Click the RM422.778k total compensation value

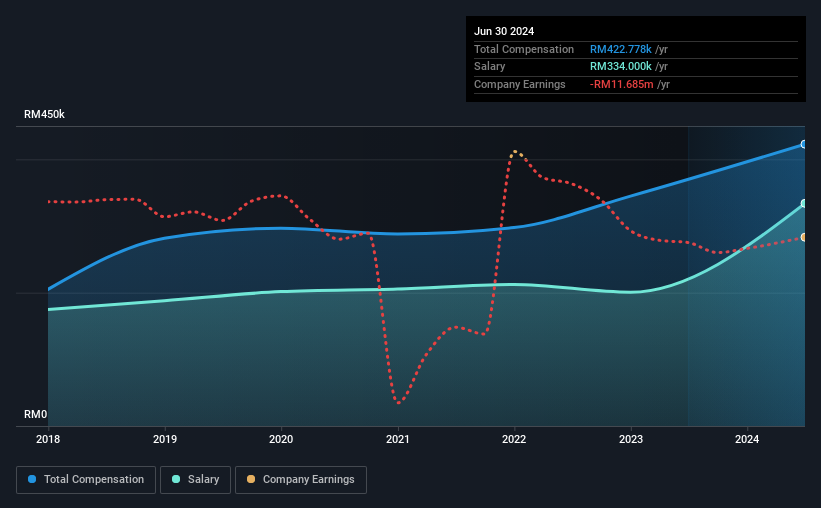620,49
